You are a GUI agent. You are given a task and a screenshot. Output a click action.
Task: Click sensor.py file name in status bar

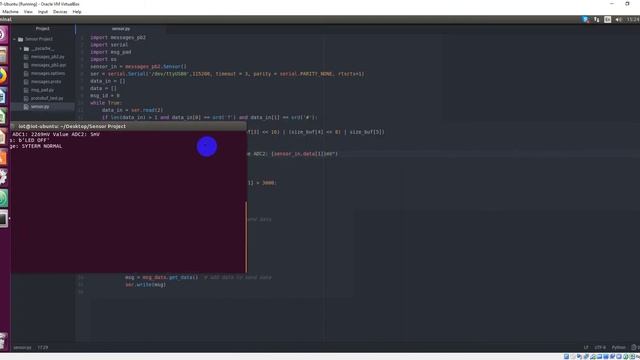22,348
